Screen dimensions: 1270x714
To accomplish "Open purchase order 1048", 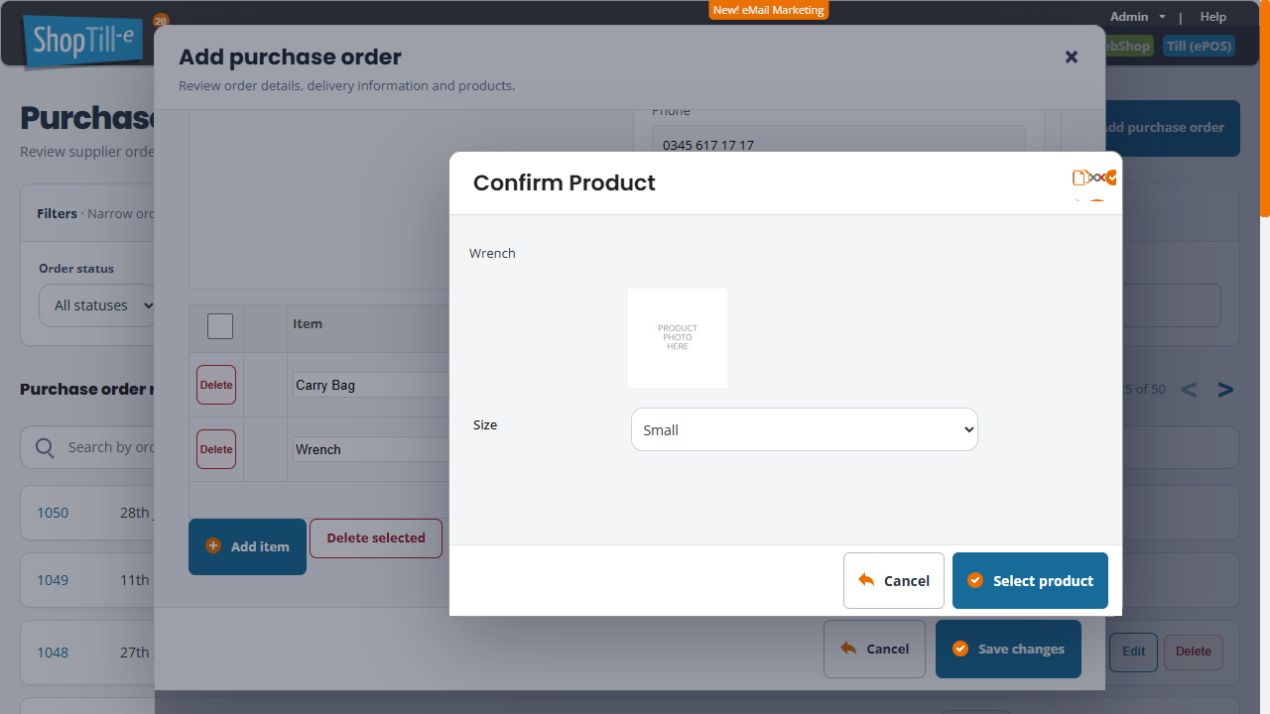I will coord(53,653).
